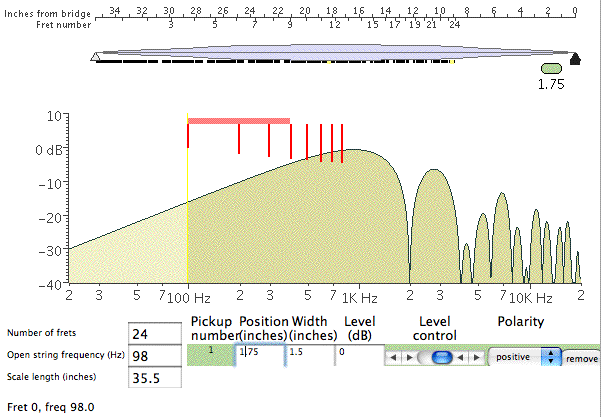The width and height of the screenshot is (601, 417).
Task: Click the Number of frets input field
Action: tap(155, 333)
